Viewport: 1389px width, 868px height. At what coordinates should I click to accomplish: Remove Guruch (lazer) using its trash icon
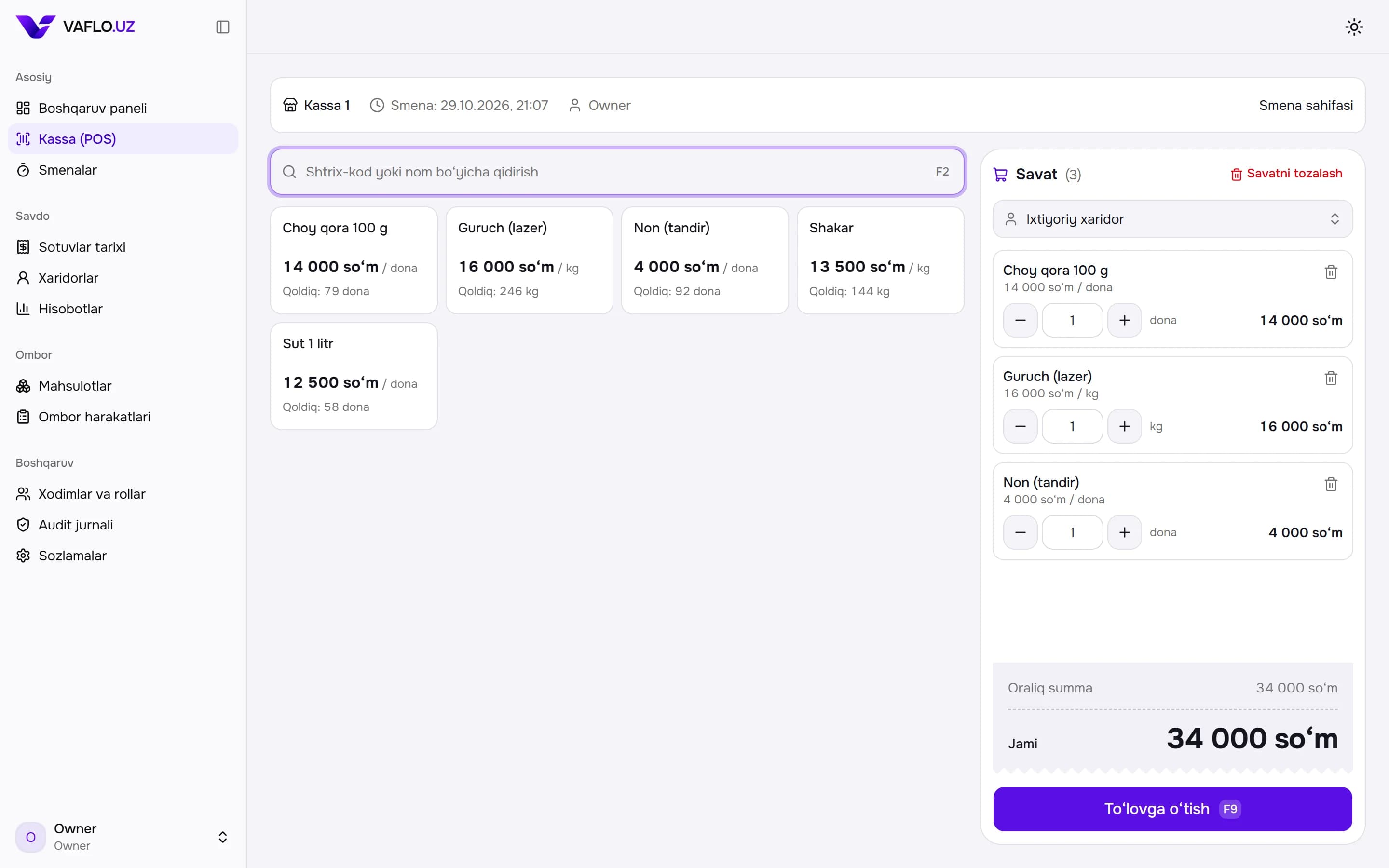(1331, 379)
